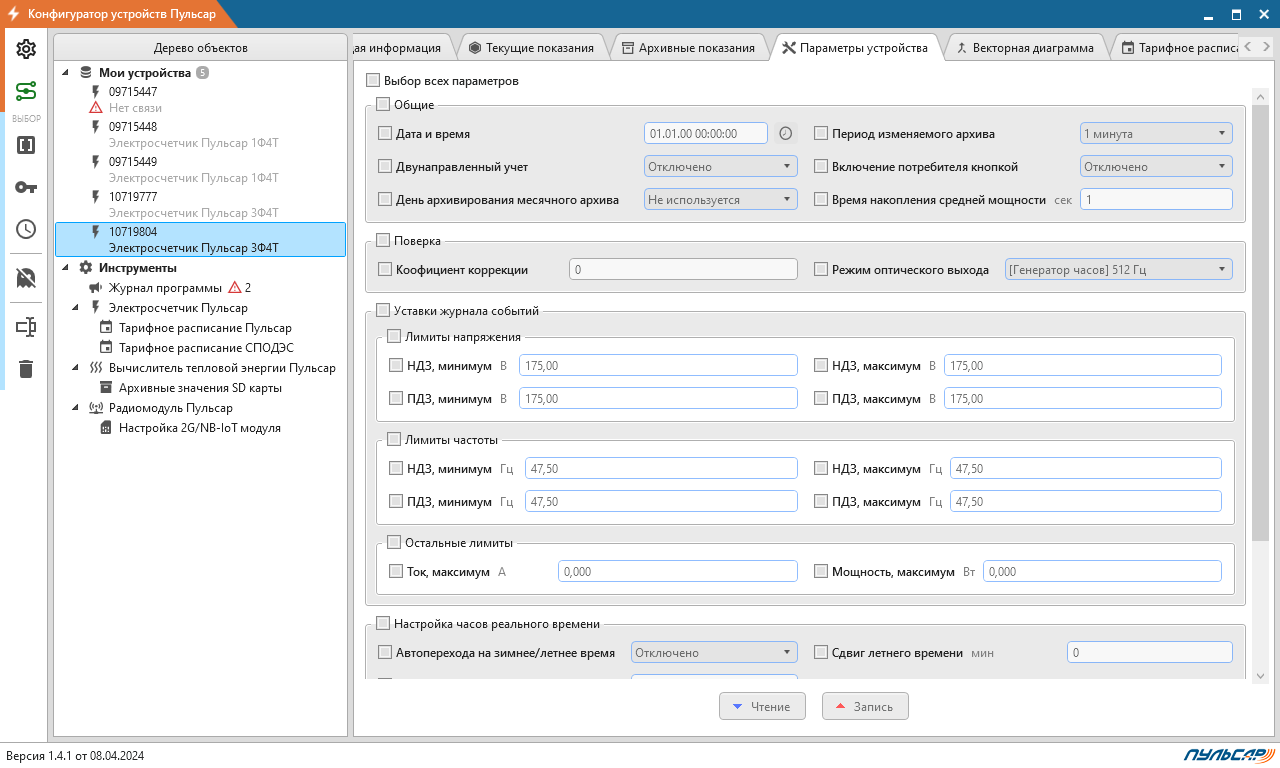Screen dimensions: 1280x768
Task: Click the radio antenna icon of Радиомодуль Пульсар
Action: [96, 408]
